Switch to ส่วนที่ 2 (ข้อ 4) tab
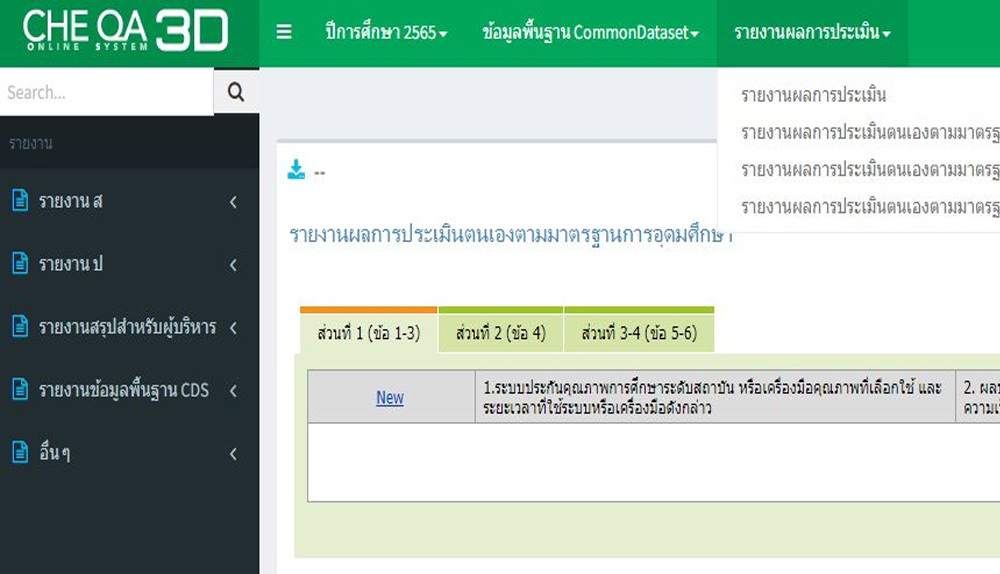Image resolution: width=1000 pixels, height=574 pixels. [500, 333]
